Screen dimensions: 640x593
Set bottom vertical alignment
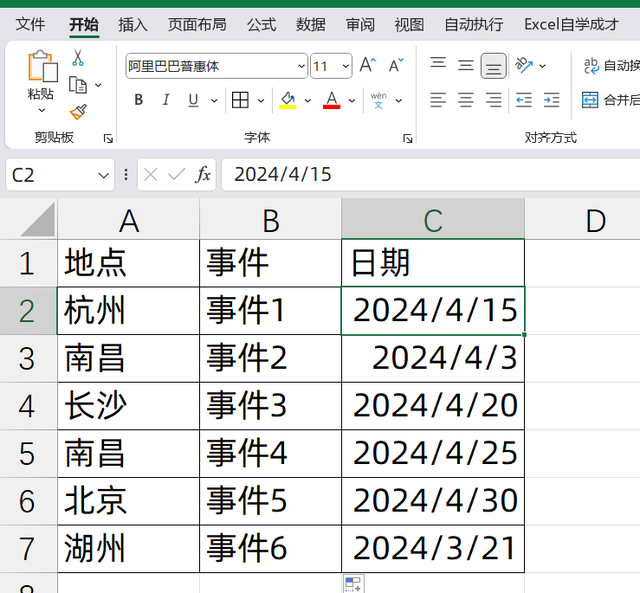[493, 66]
